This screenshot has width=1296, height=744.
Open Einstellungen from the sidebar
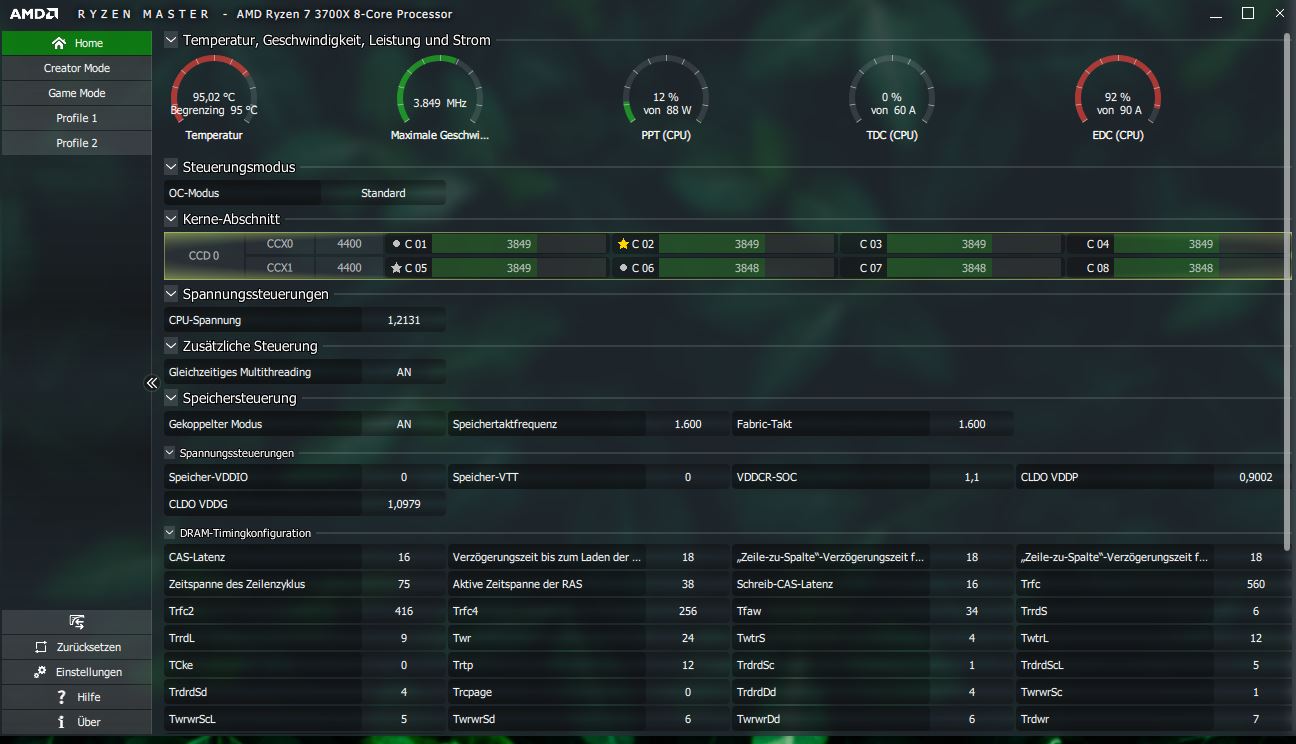click(x=76, y=672)
